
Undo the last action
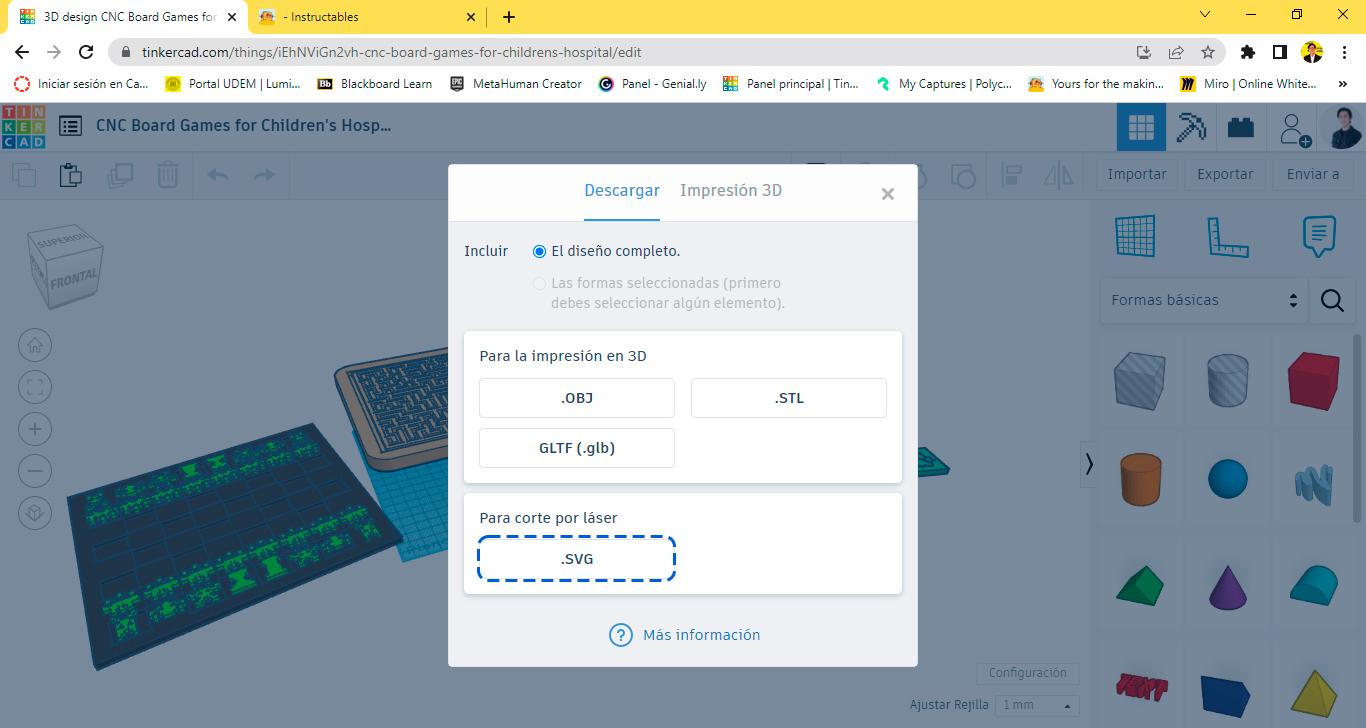[x=217, y=175]
